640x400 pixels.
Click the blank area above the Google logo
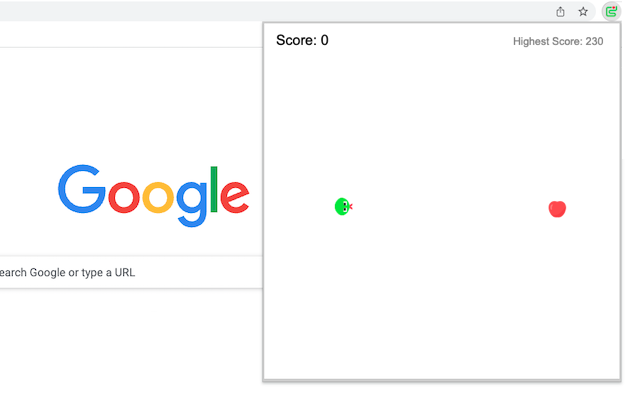pyautogui.click(x=150, y=100)
